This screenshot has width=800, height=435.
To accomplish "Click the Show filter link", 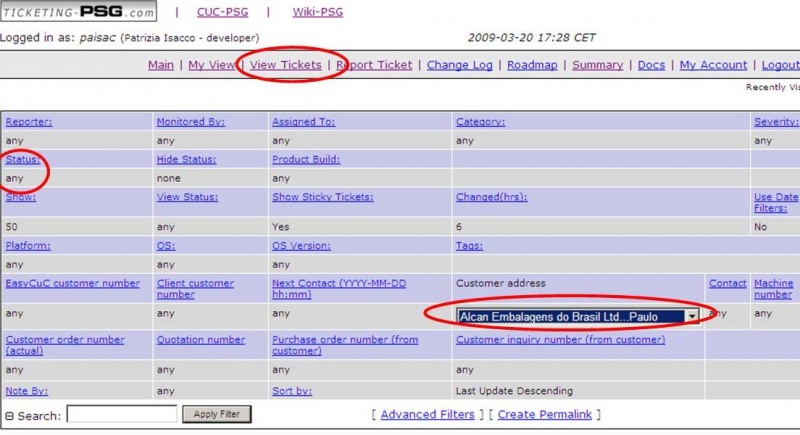I will click(x=20, y=197).
